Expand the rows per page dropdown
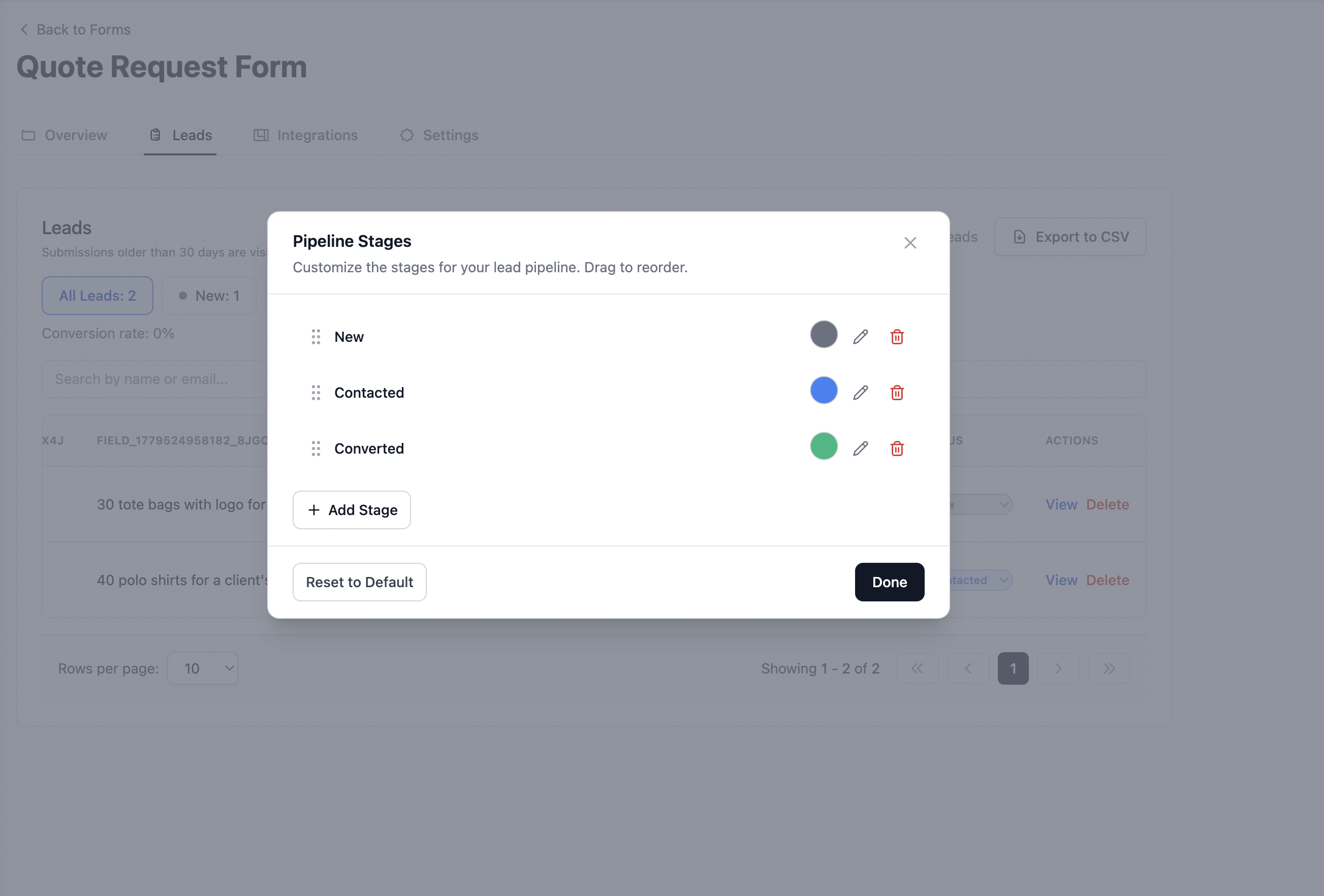The image size is (1324, 896). [x=203, y=668]
